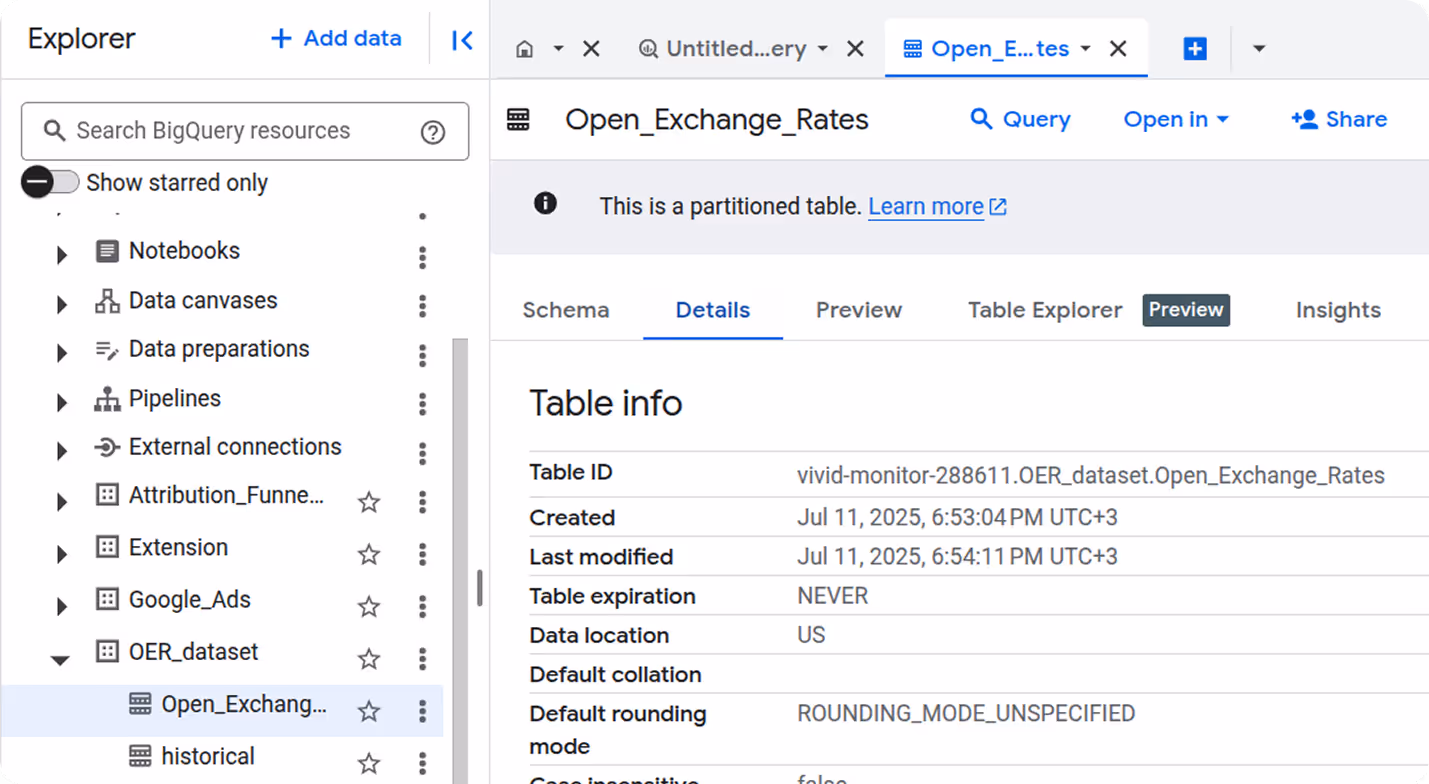Open more options for Notebooks
Screen dimensions: 1429x784
pyautogui.click(x=422, y=258)
